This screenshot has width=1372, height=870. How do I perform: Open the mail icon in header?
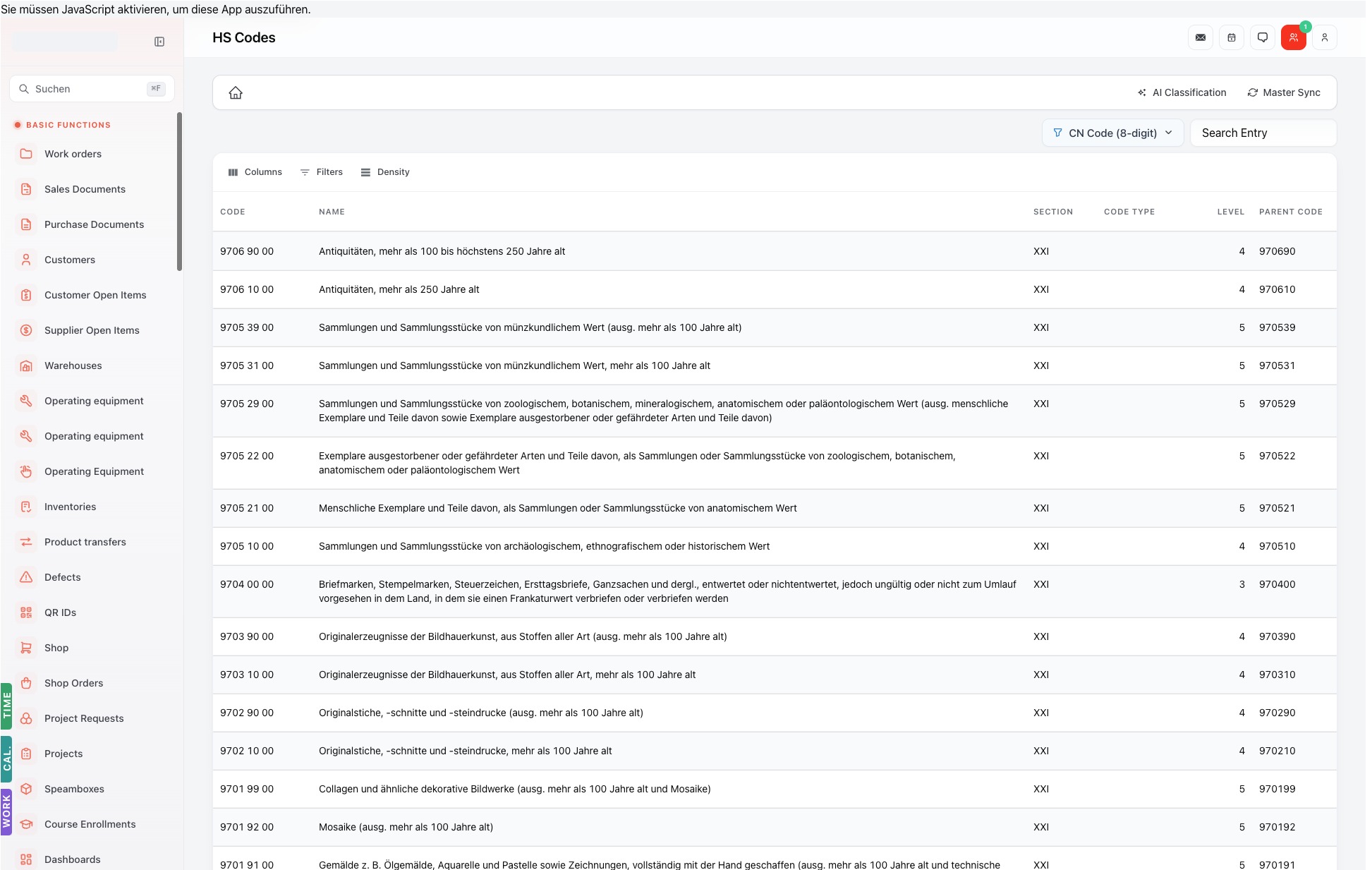pyautogui.click(x=1201, y=37)
